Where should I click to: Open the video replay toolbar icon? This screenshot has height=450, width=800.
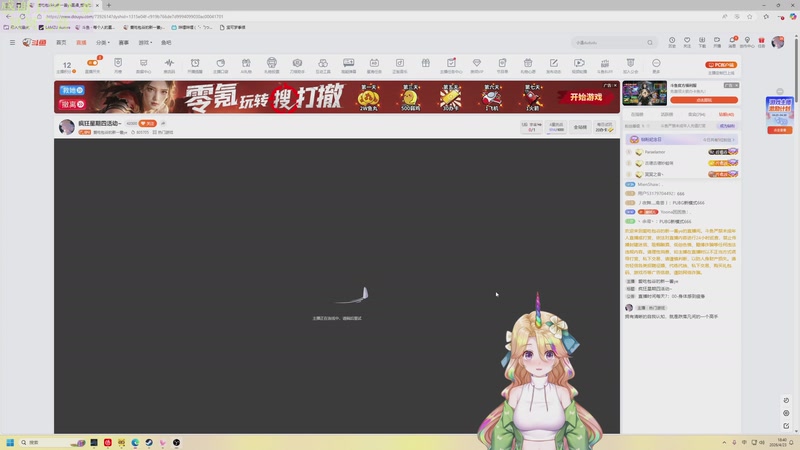tap(579, 65)
